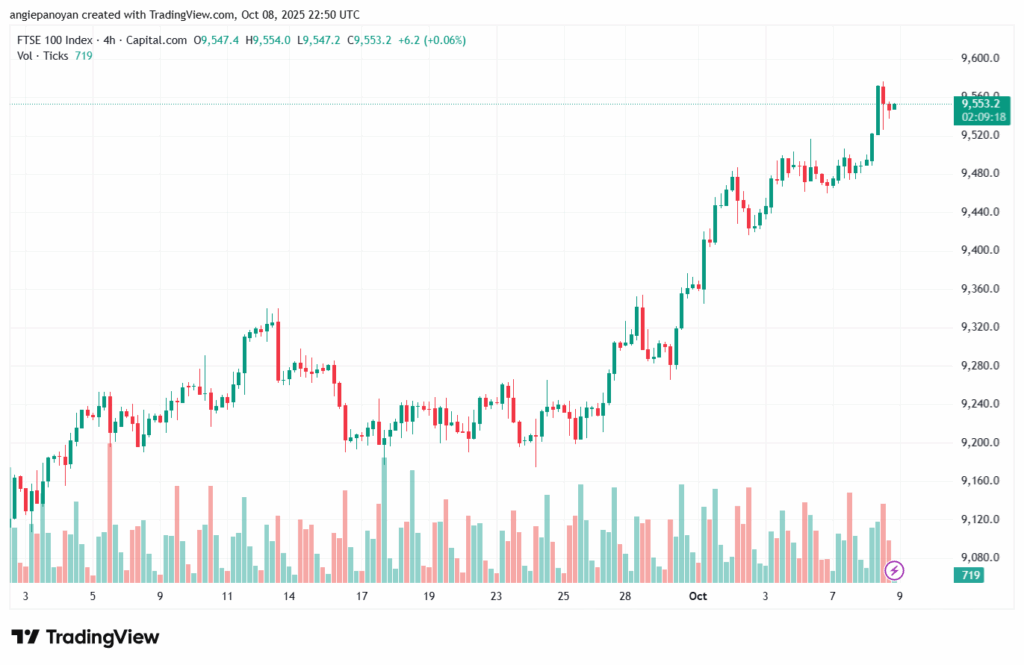Click the Capital.com source label
Viewport: 1024px width, 665px height.
pyautogui.click(x=159, y=40)
